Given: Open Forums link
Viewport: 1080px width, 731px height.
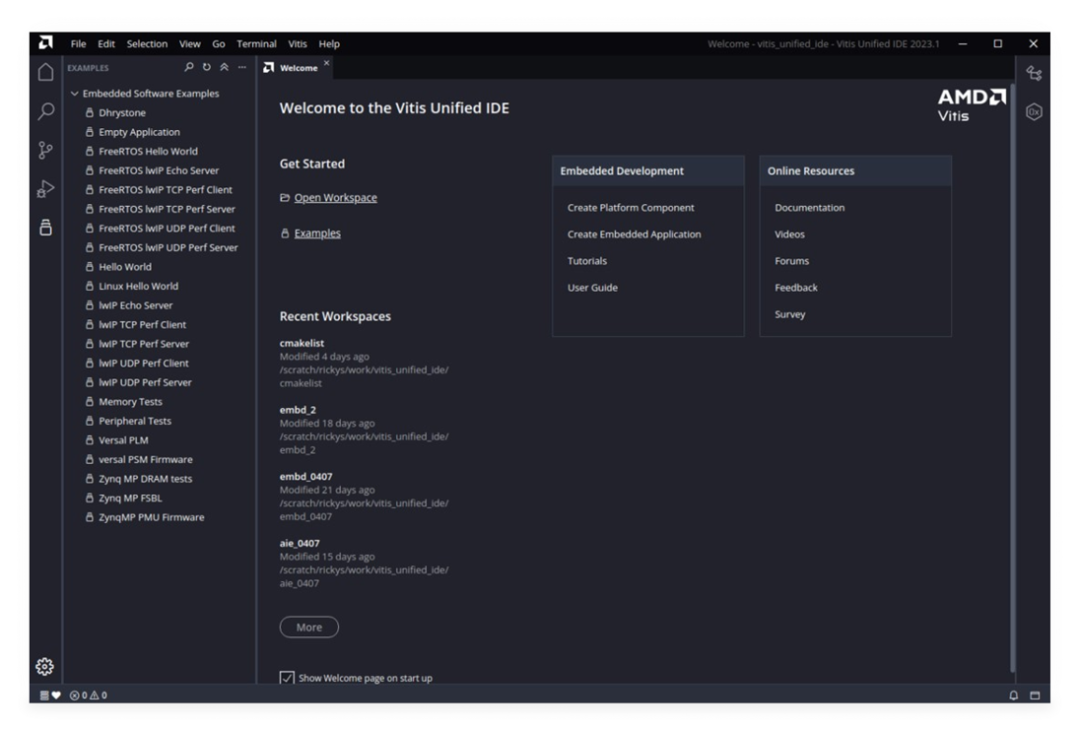Looking at the screenshot, I should click(791, 260).
